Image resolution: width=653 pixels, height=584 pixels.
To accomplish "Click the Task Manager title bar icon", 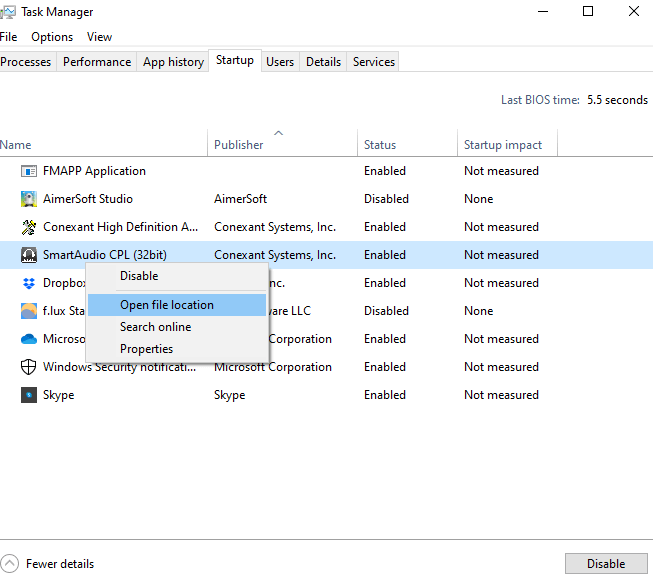I will point(7,12).
